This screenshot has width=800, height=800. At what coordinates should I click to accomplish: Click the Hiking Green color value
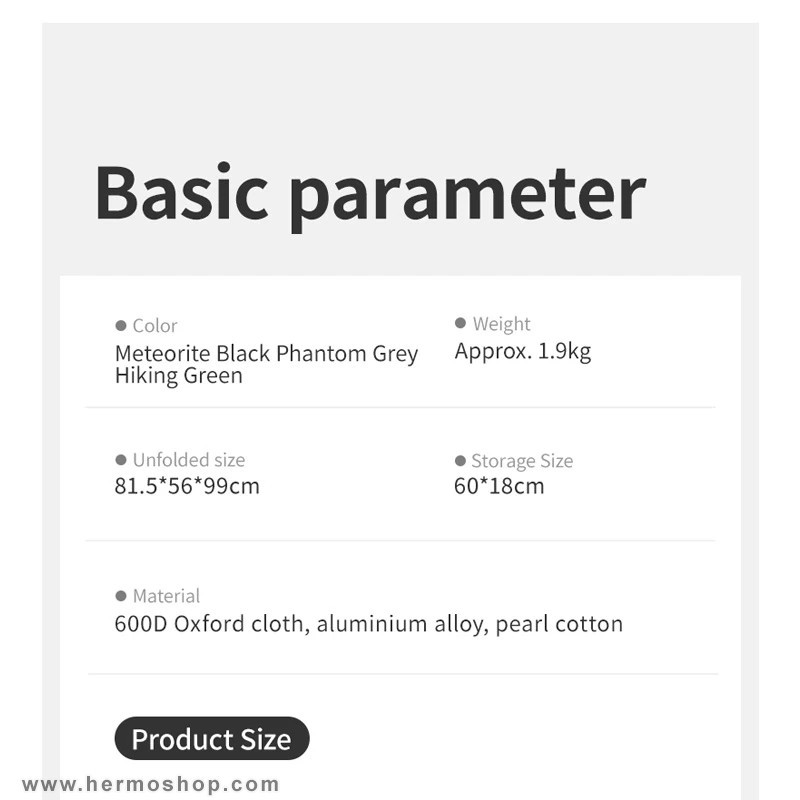point(179,376)
